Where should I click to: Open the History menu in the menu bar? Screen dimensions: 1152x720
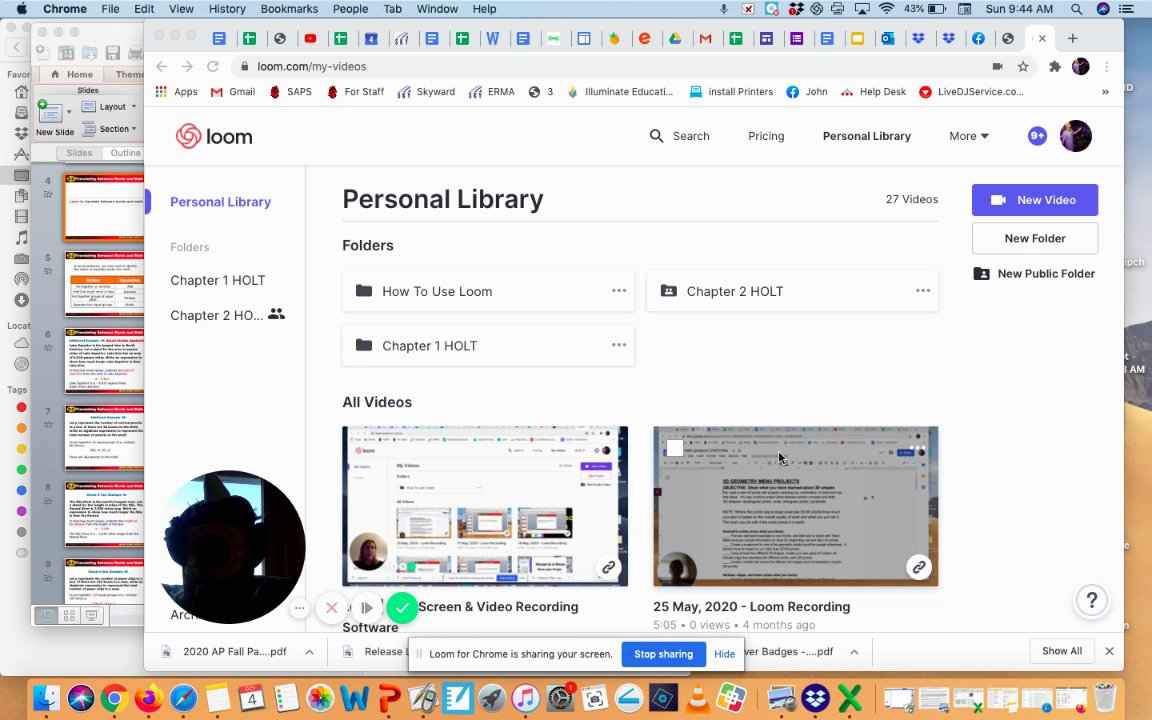(x=227, y=9)
